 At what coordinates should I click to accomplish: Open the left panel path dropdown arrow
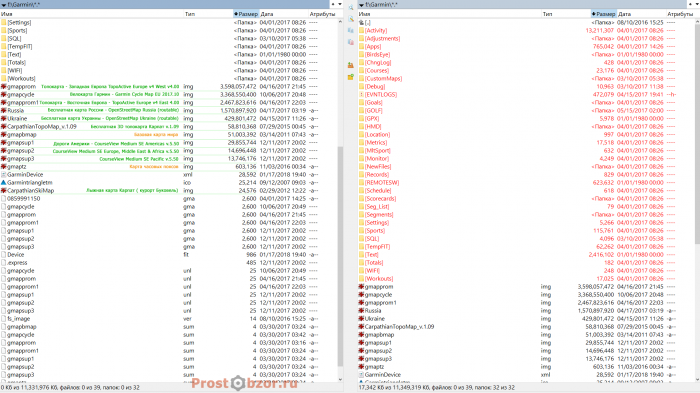pos(4,4)
